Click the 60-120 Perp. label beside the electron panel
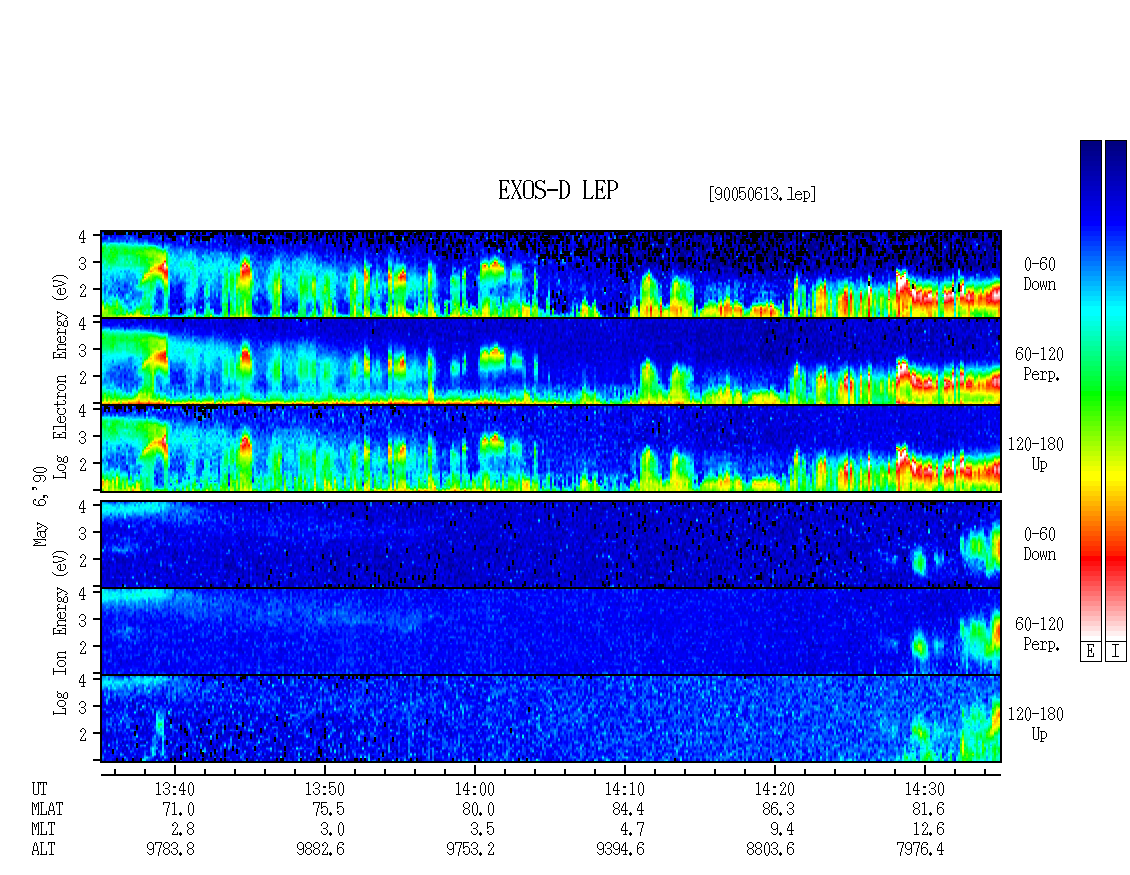1130x875 pixels. coord(1038,364)
